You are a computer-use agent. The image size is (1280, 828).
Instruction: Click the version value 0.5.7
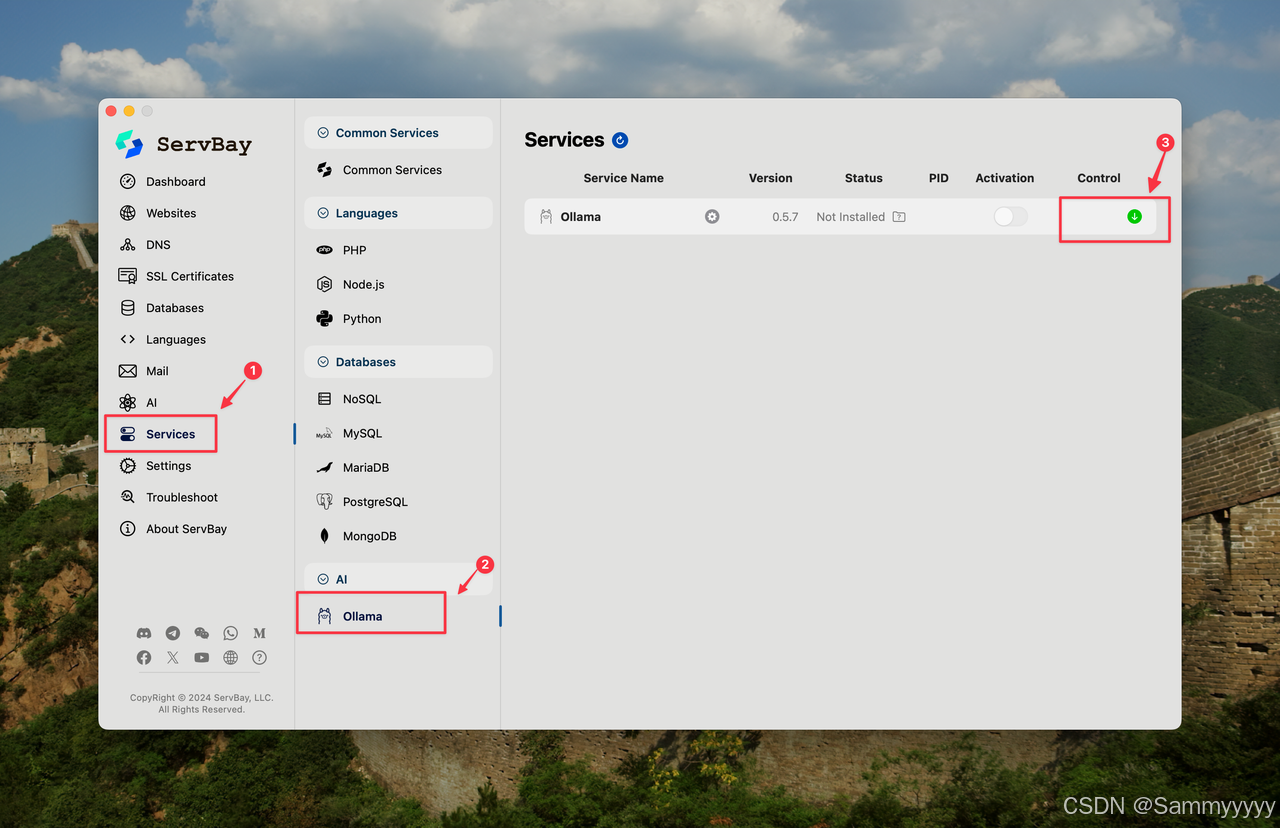(x=785, y=217)
